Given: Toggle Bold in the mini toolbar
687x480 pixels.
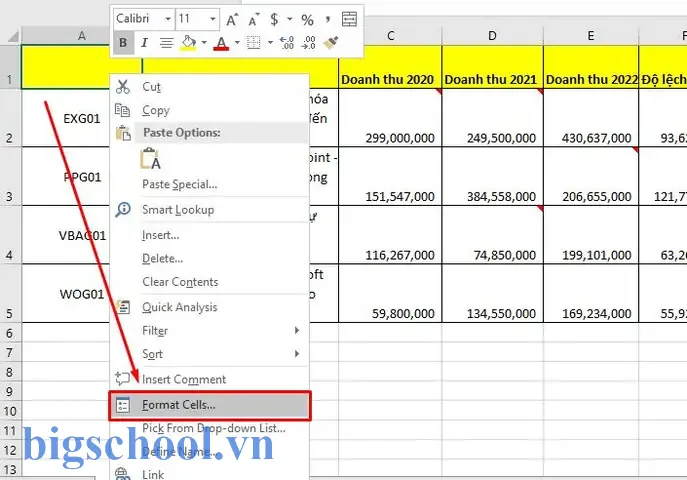Looking at the screenshot, I should (x=124, y=42).
